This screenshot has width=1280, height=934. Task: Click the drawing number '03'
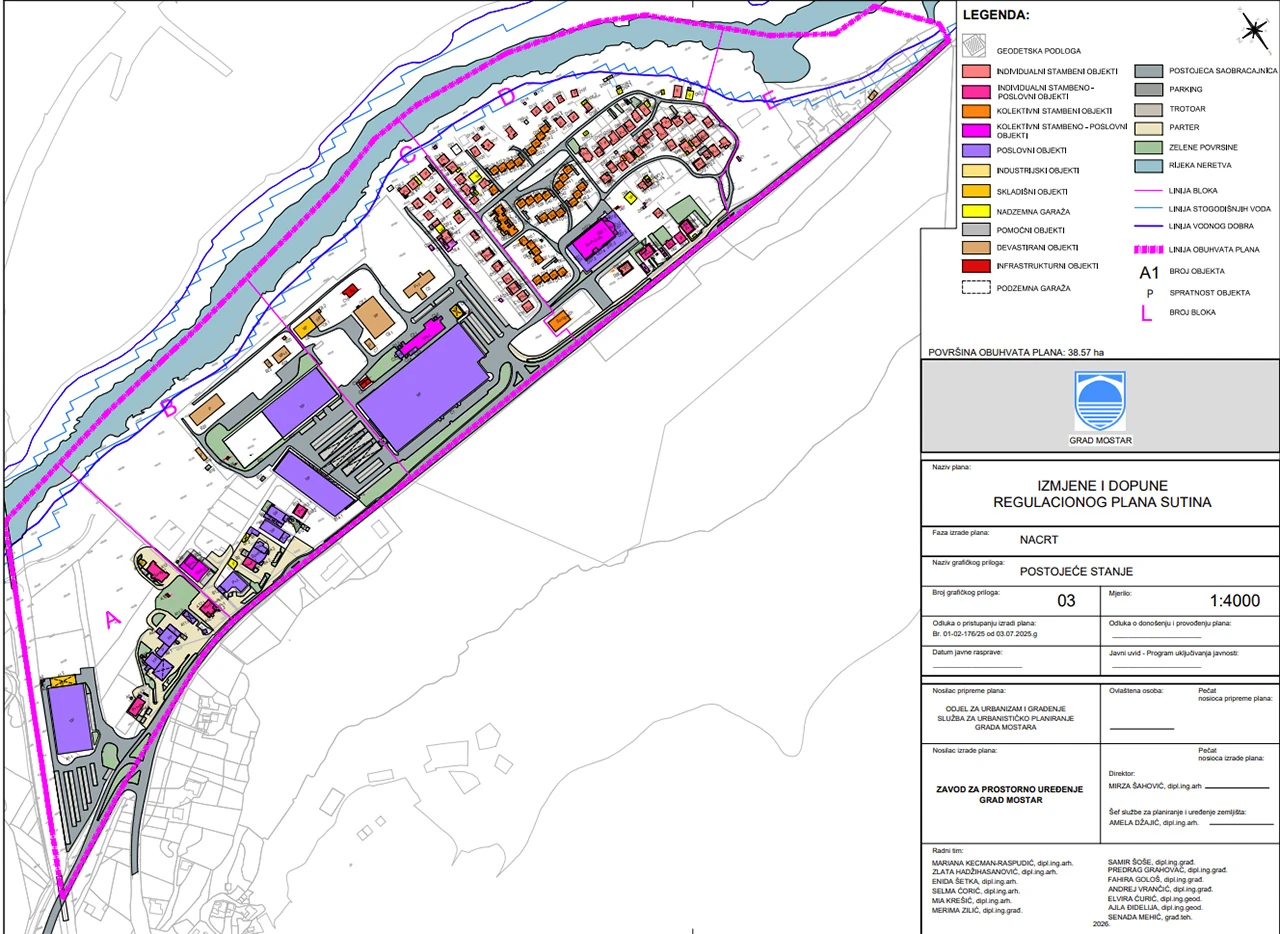tap(1066, 601)
